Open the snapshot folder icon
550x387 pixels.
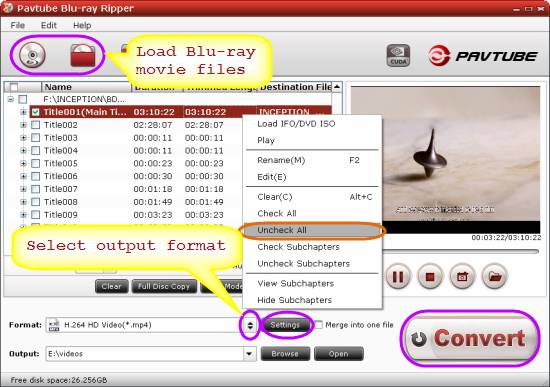tap(495, 276)
